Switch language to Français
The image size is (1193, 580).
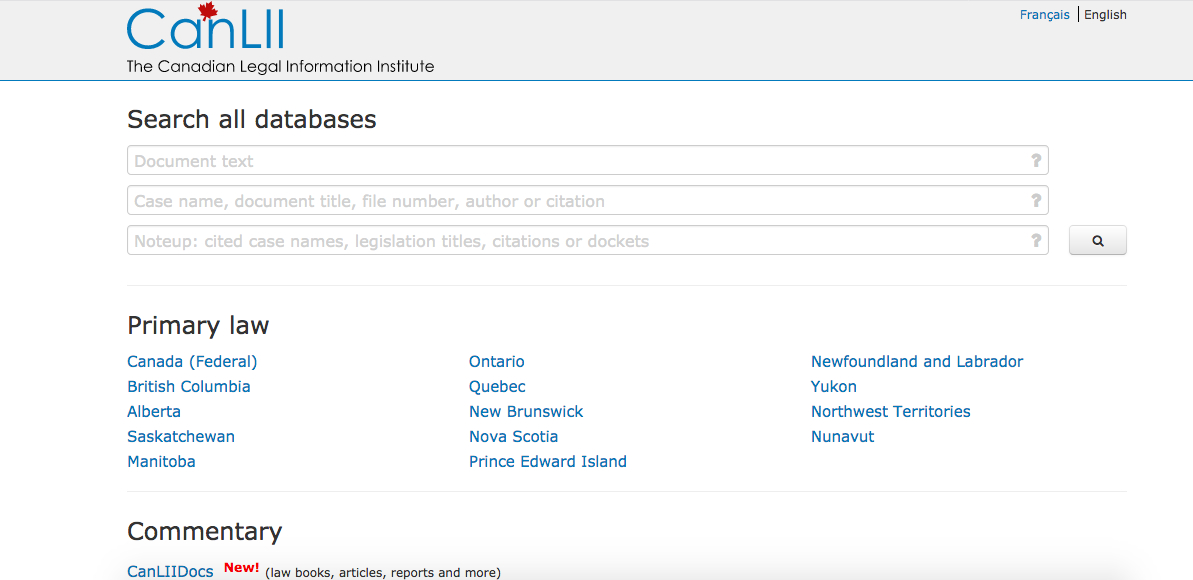(x=1044, y=15)
